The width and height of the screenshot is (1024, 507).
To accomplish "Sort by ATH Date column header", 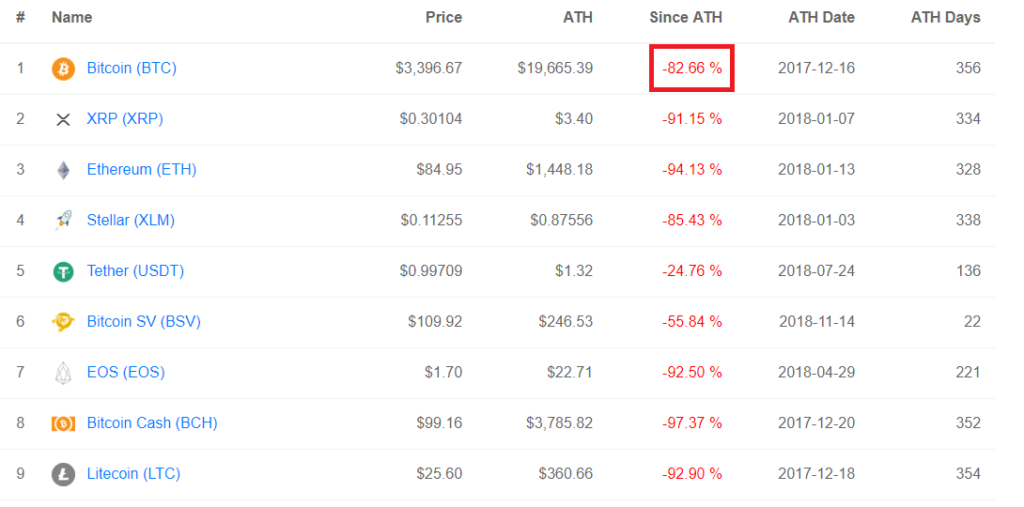I will pos(822,18).
